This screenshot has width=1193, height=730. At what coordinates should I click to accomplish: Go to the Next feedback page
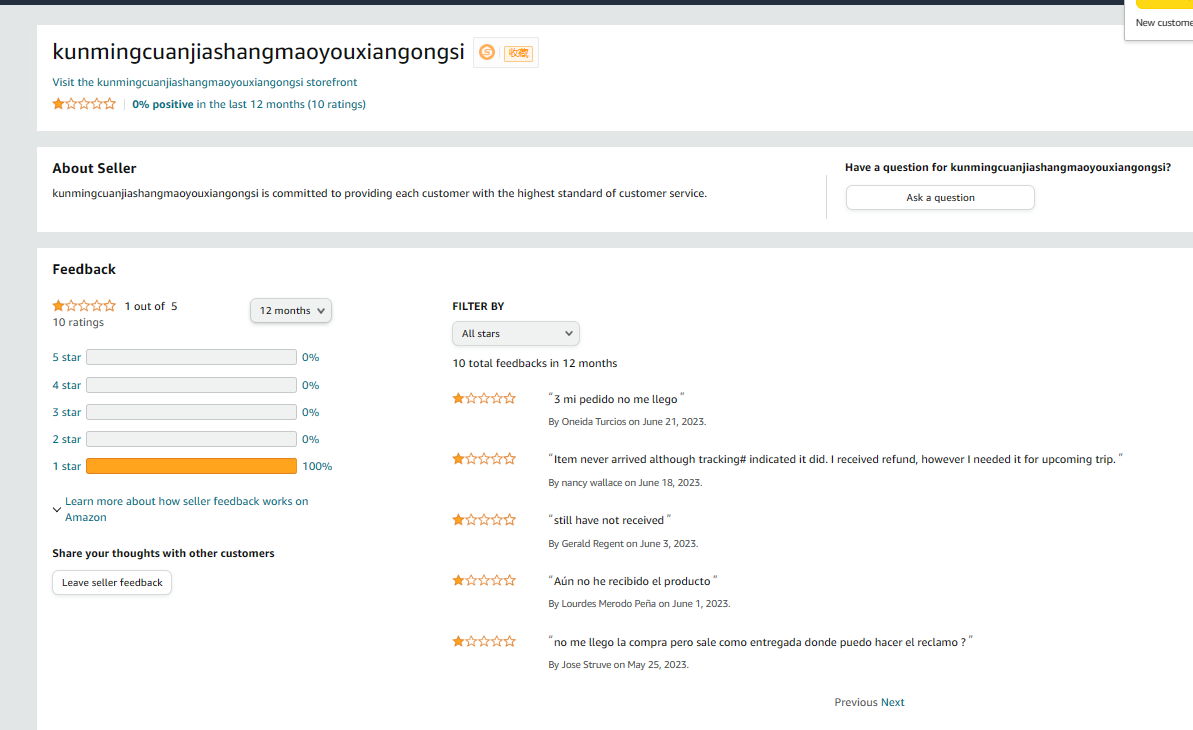tap(892, 702)
